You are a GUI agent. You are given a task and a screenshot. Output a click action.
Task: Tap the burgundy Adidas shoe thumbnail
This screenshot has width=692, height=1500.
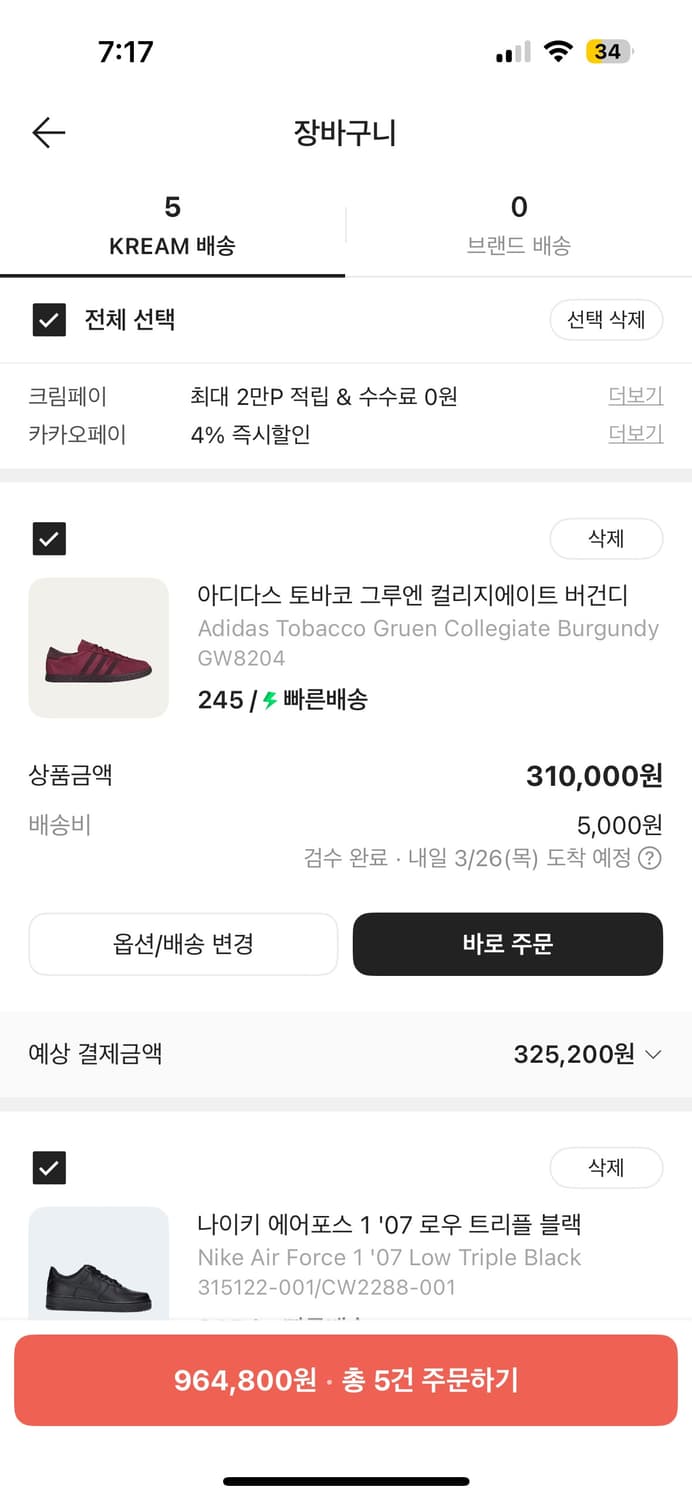pos(98,647)
